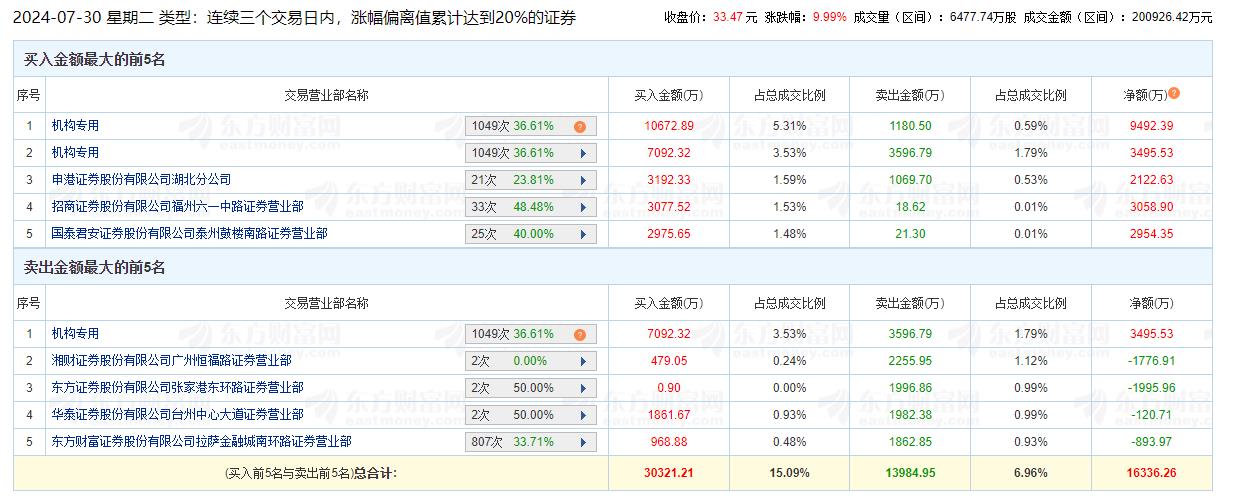
Task: Open 华泰证券台州中心大道证券营业部 link
Action: [x=177, y=415]
